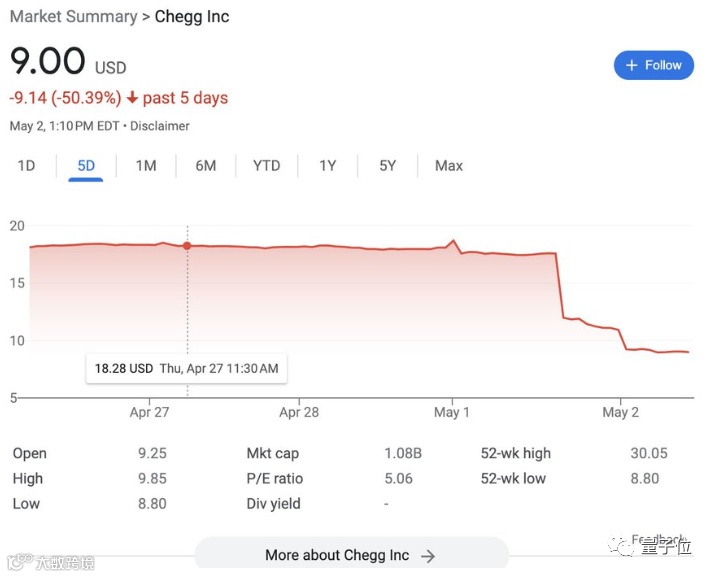
Task: Click the Chegg Inc title text
Action: point(192,17)
